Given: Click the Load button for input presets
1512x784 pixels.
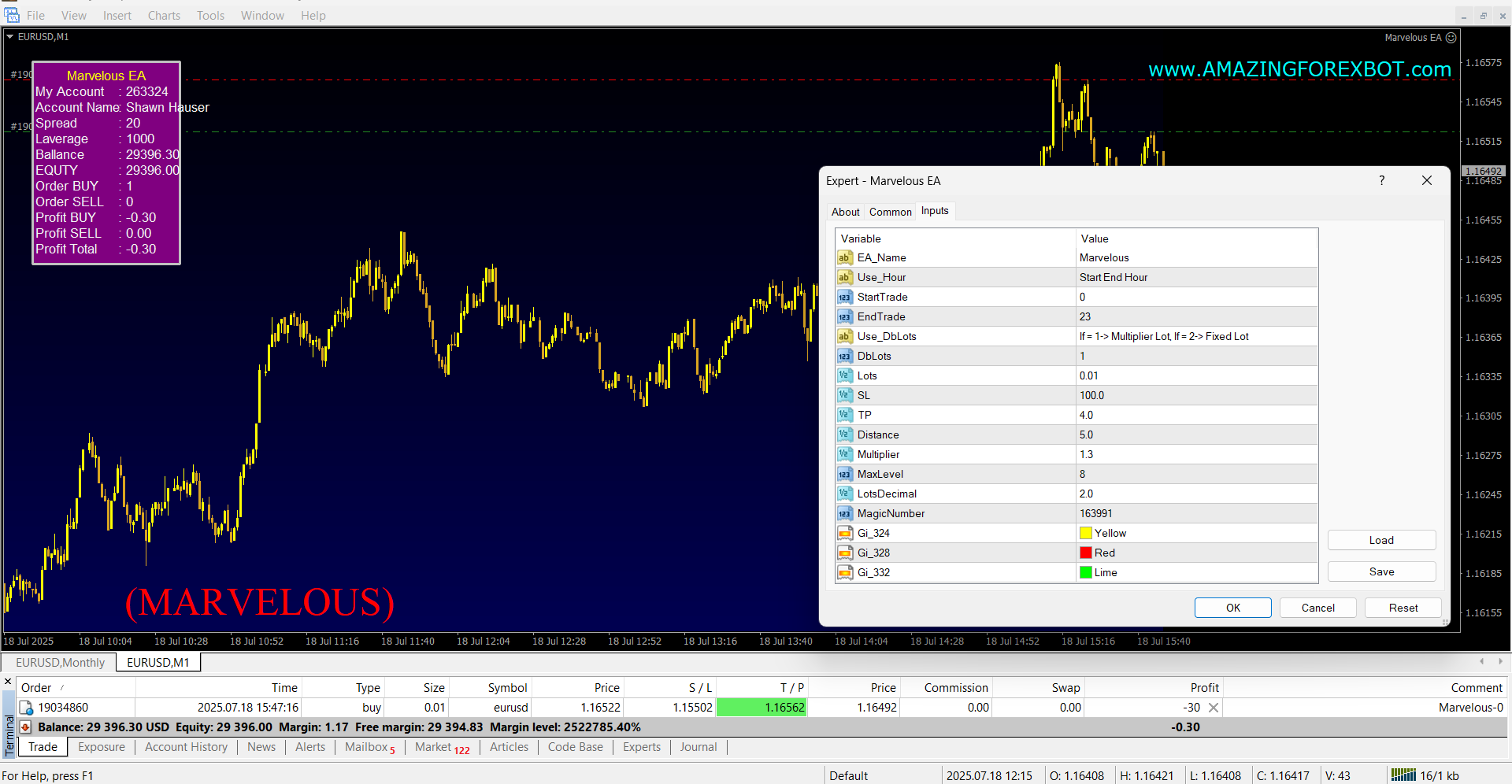Looking at the screenshot, I should coord(1380,540).
